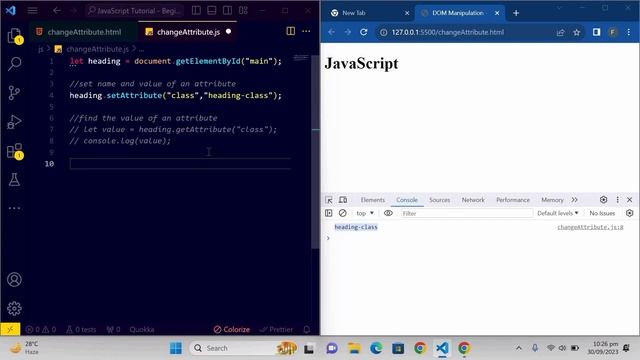
Task: Open the VS Code hamburger menu
Action: pyautogui.click(x=33, y=11)
